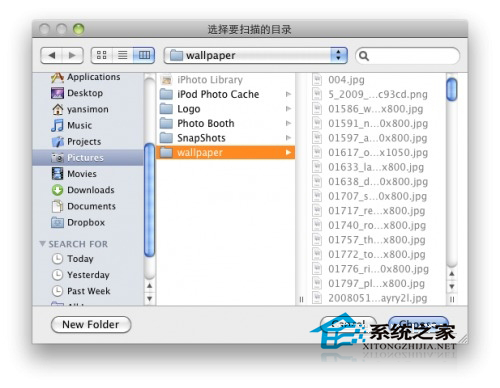Switch to column view
Screen dimensions: 500x388
click(144, 55)
